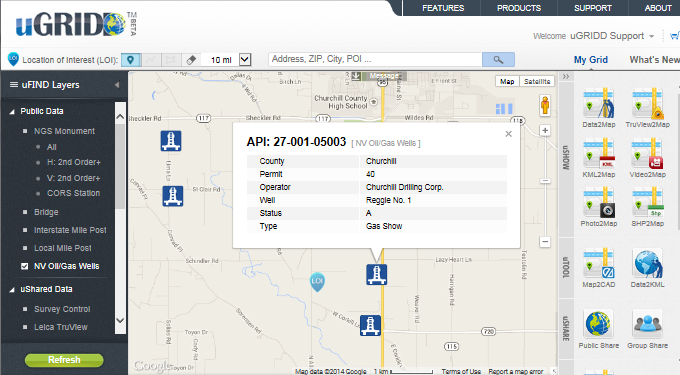Open the Map2CAD tool
This screenshot has height=375, width=680.
(598, 263)
